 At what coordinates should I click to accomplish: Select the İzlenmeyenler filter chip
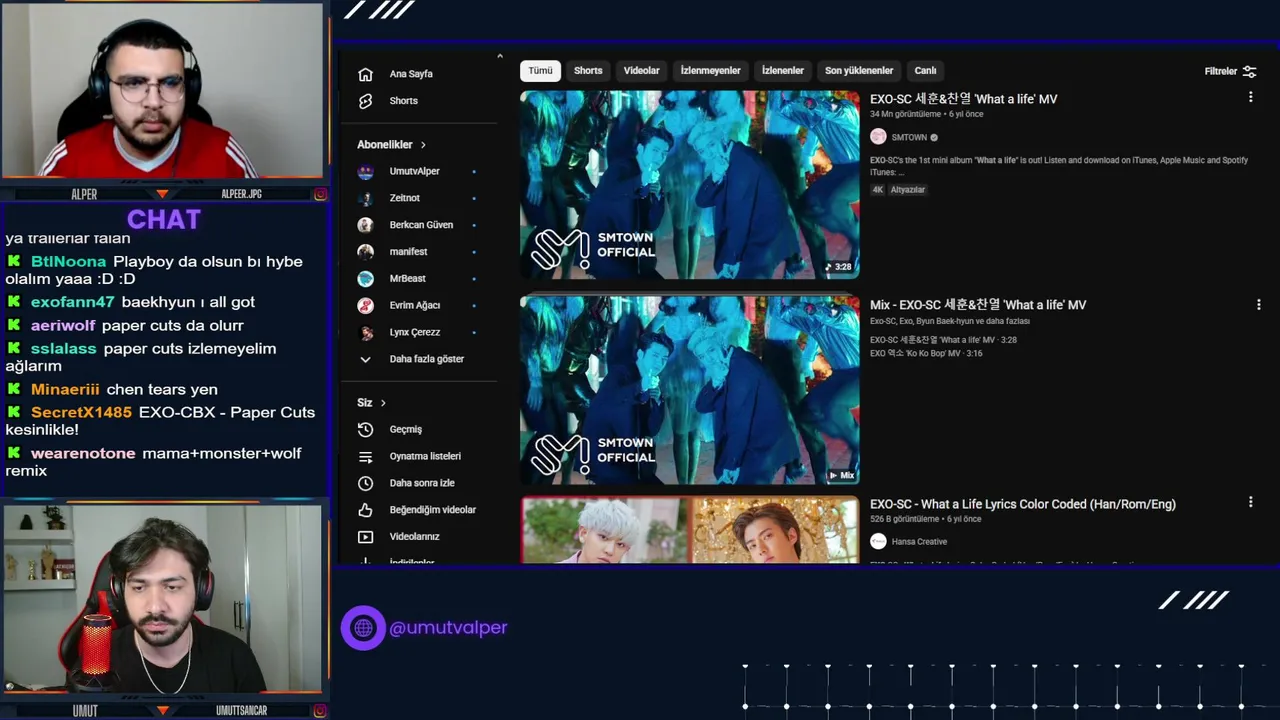(x=711, y=71)
